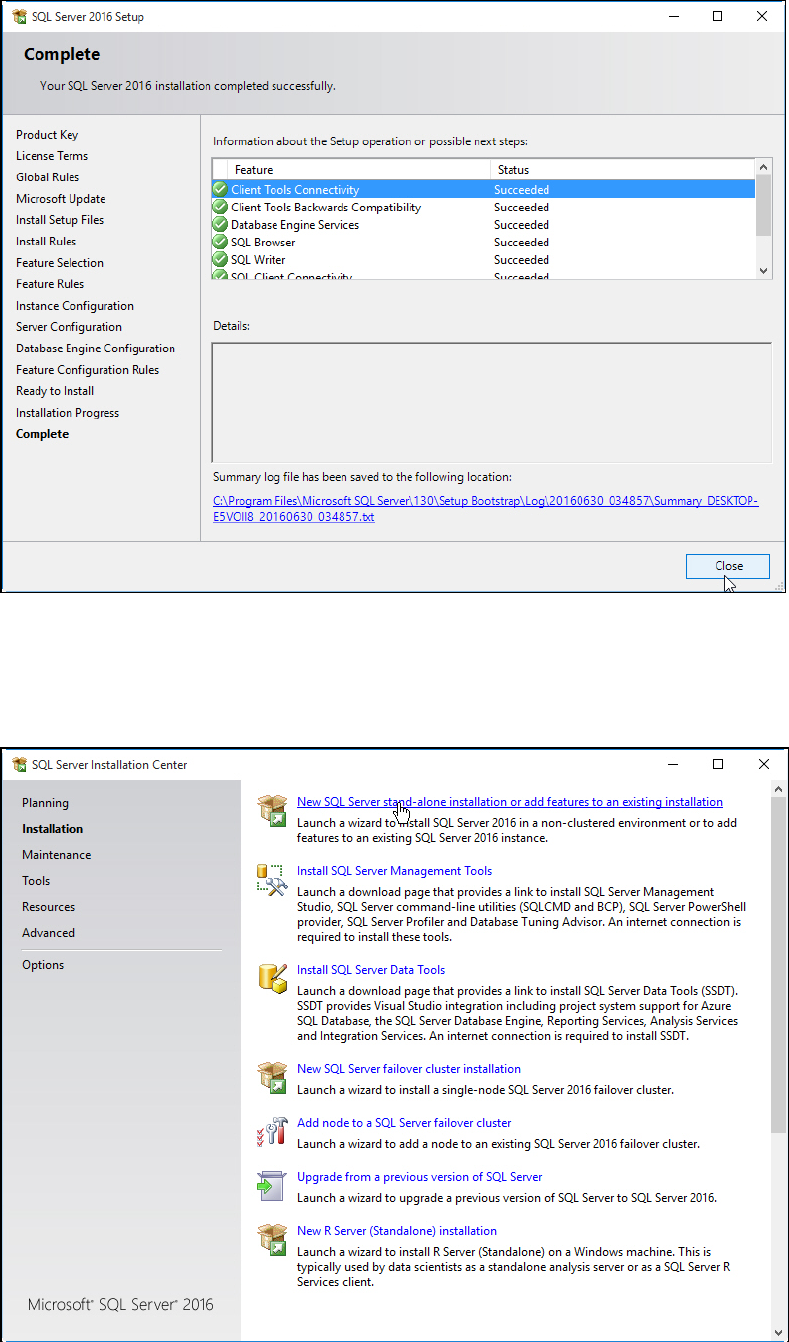Click Install SQL Server Data Tools link
789x1342 pixels.
point(371,970)
